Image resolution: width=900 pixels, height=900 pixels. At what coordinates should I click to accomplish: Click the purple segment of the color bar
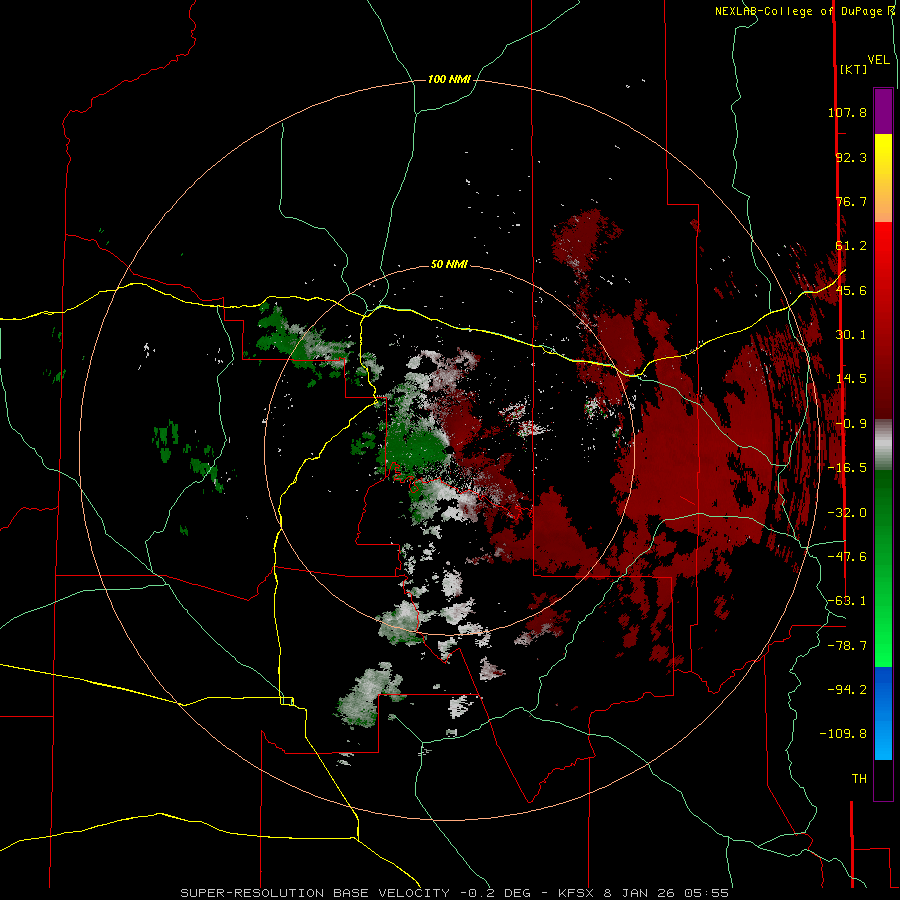pos(883,111)
